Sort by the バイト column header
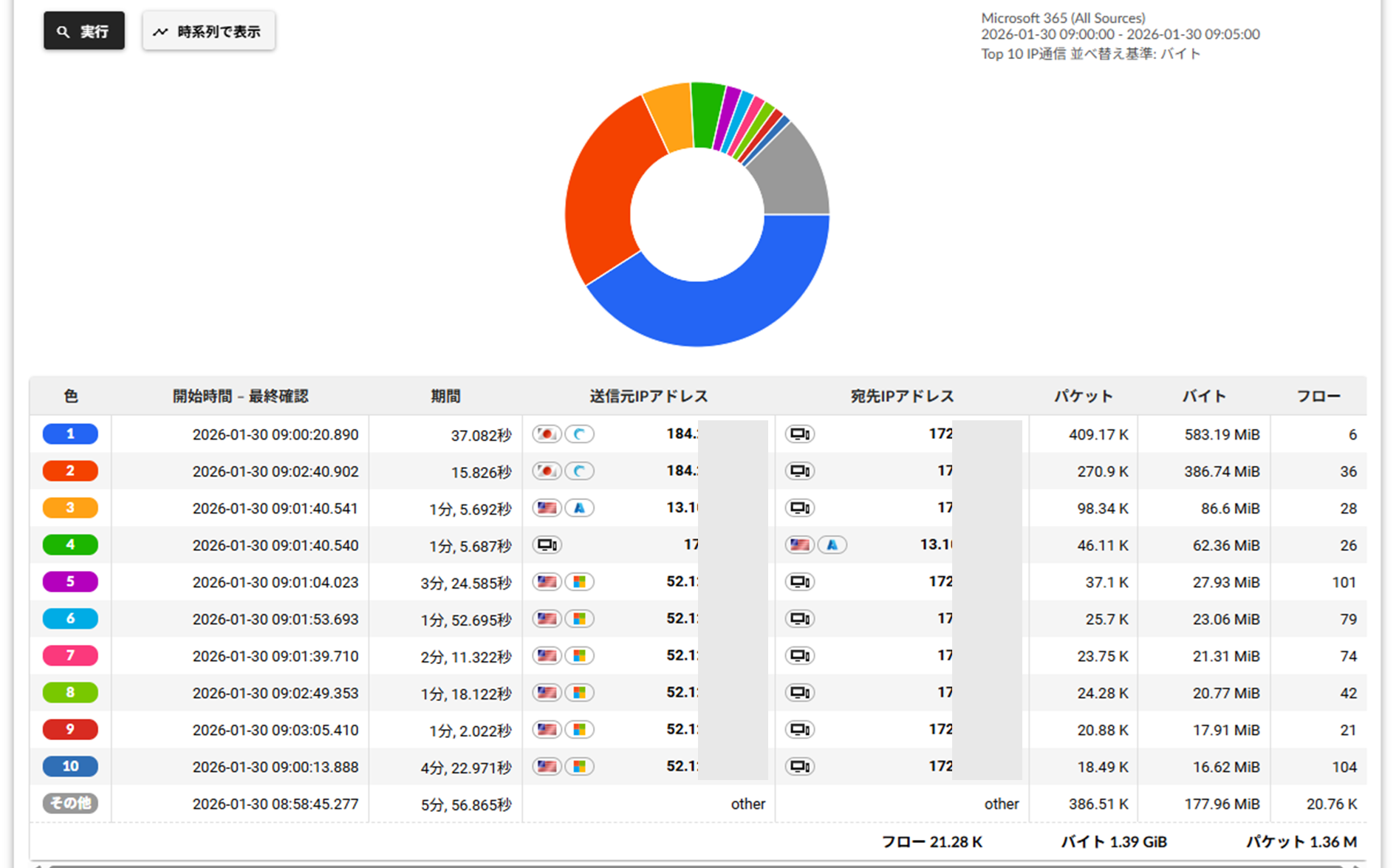This screenshot has height=868, width=1396. click(x=1204, y=397)
